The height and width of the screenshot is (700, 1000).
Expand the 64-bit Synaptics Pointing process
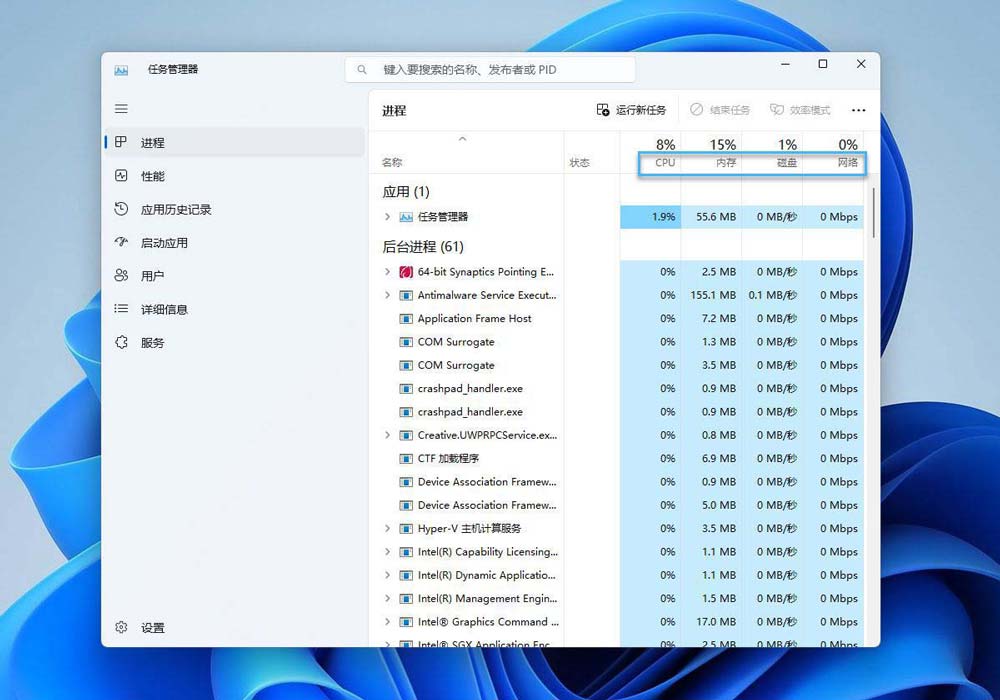[x=387, y=272]
